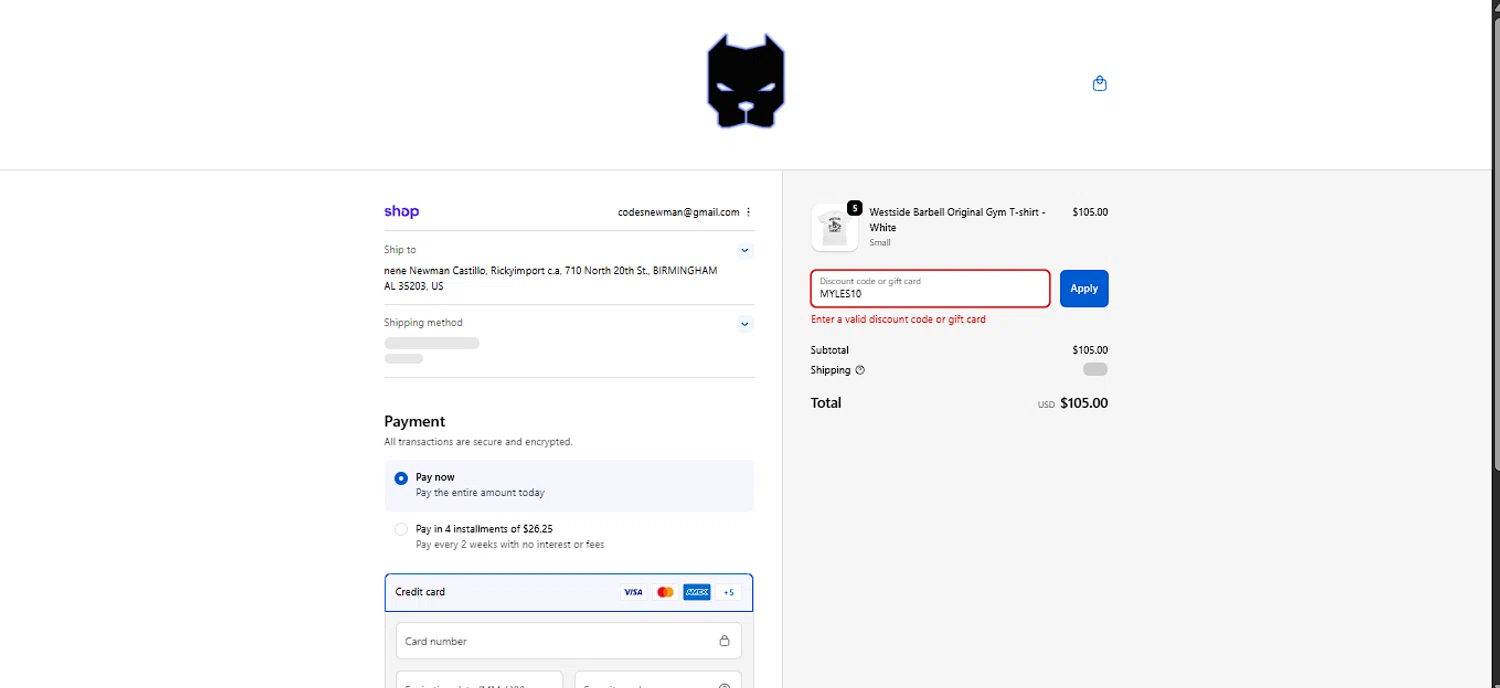Click the Mastercard icon
Viewport: 1500px width, 688px height.
[x=665, y=592]
